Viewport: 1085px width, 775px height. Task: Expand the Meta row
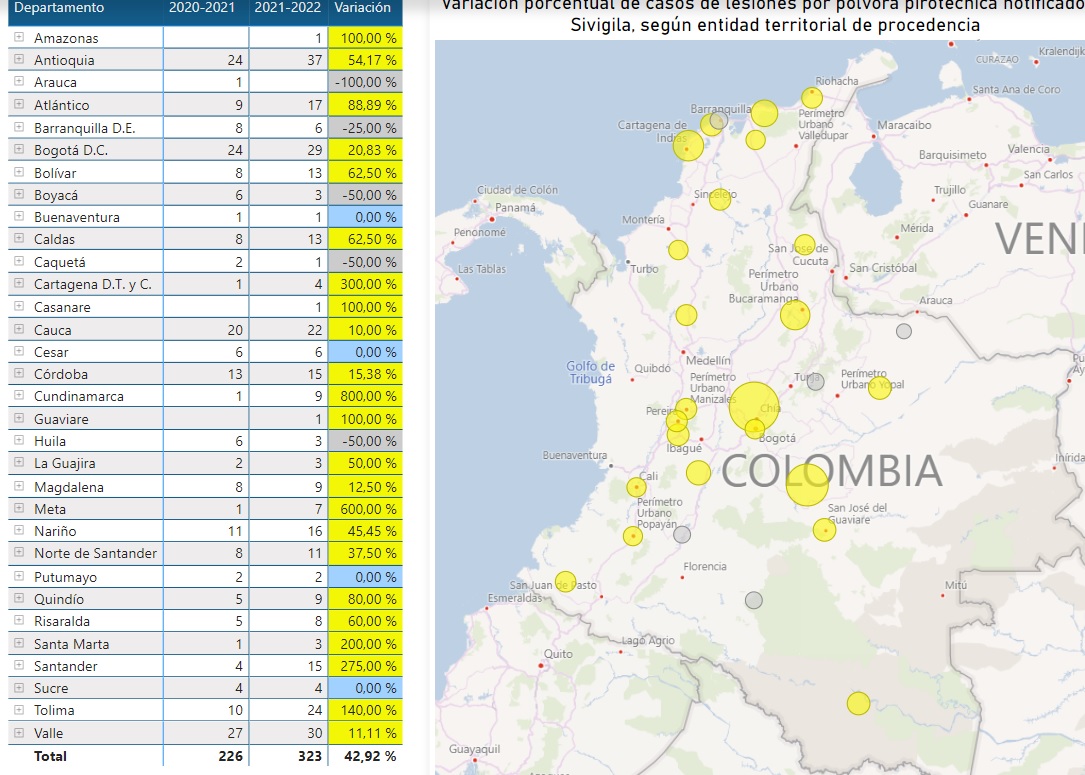point(19,509)
